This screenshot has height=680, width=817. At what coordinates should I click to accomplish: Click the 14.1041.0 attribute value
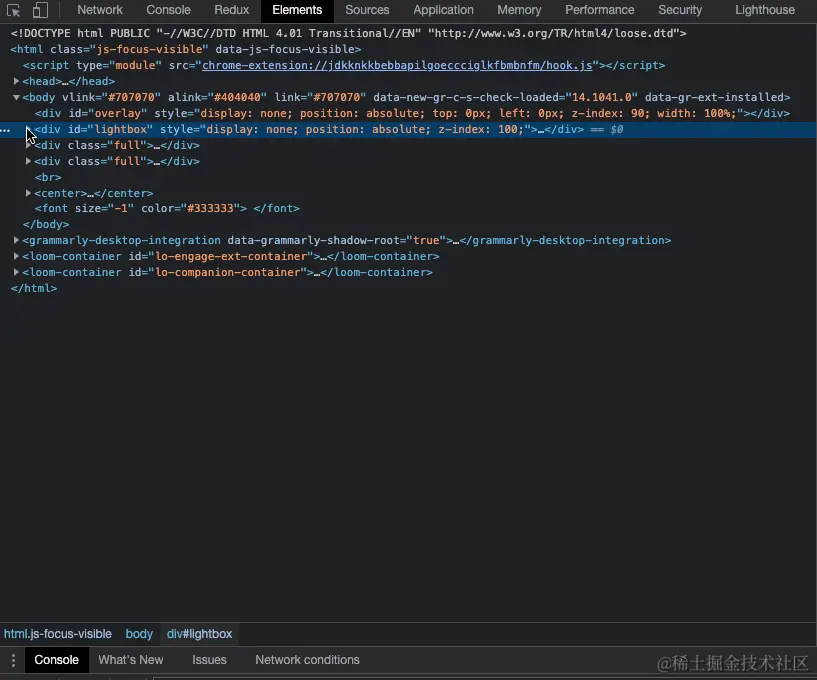(601, 97)
